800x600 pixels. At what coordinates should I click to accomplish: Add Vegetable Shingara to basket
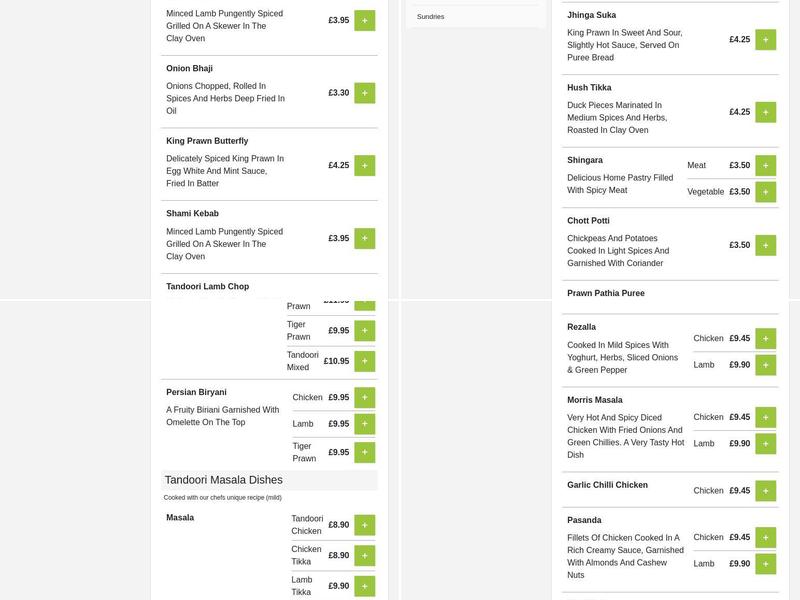click(x=765, y=192)
